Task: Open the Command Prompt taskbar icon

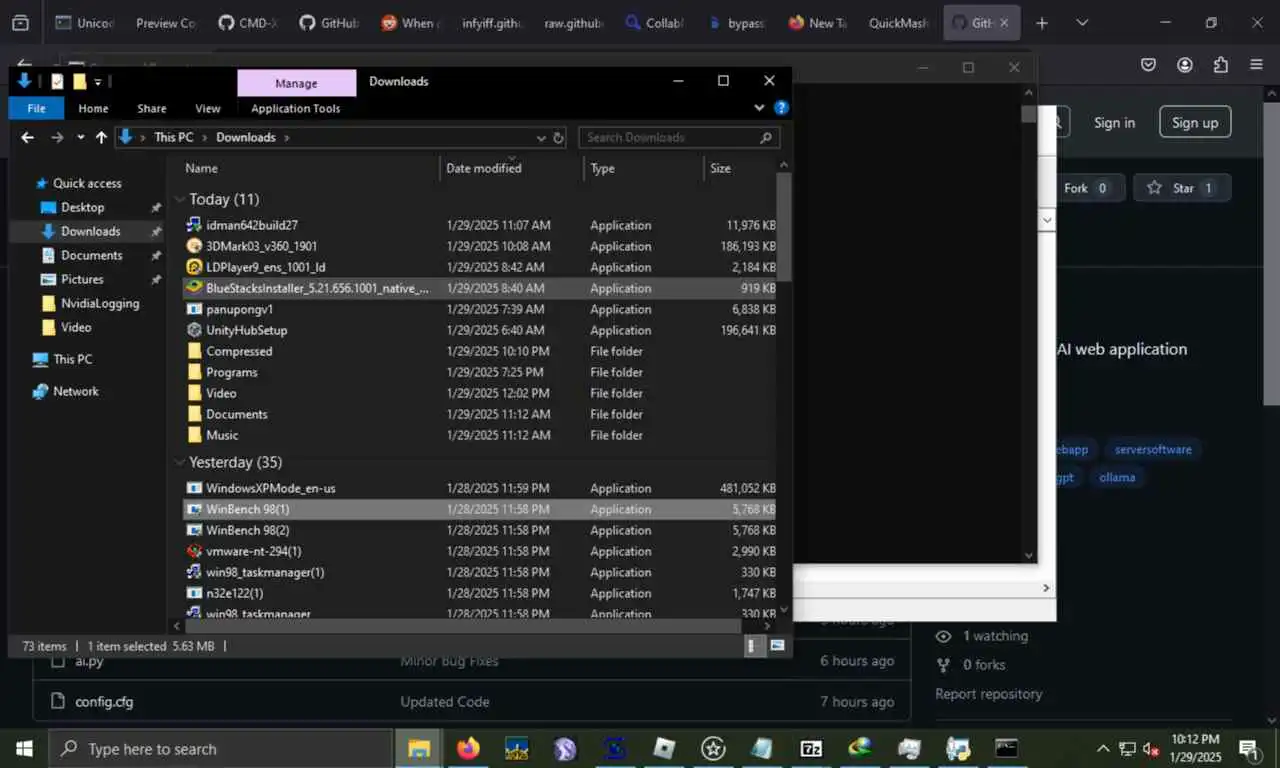Action: coord(1006,748)
